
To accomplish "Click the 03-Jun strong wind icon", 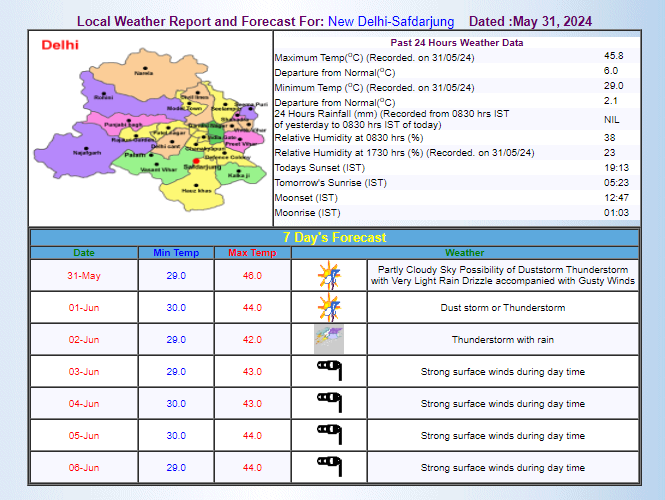I will tap(329, 371).
